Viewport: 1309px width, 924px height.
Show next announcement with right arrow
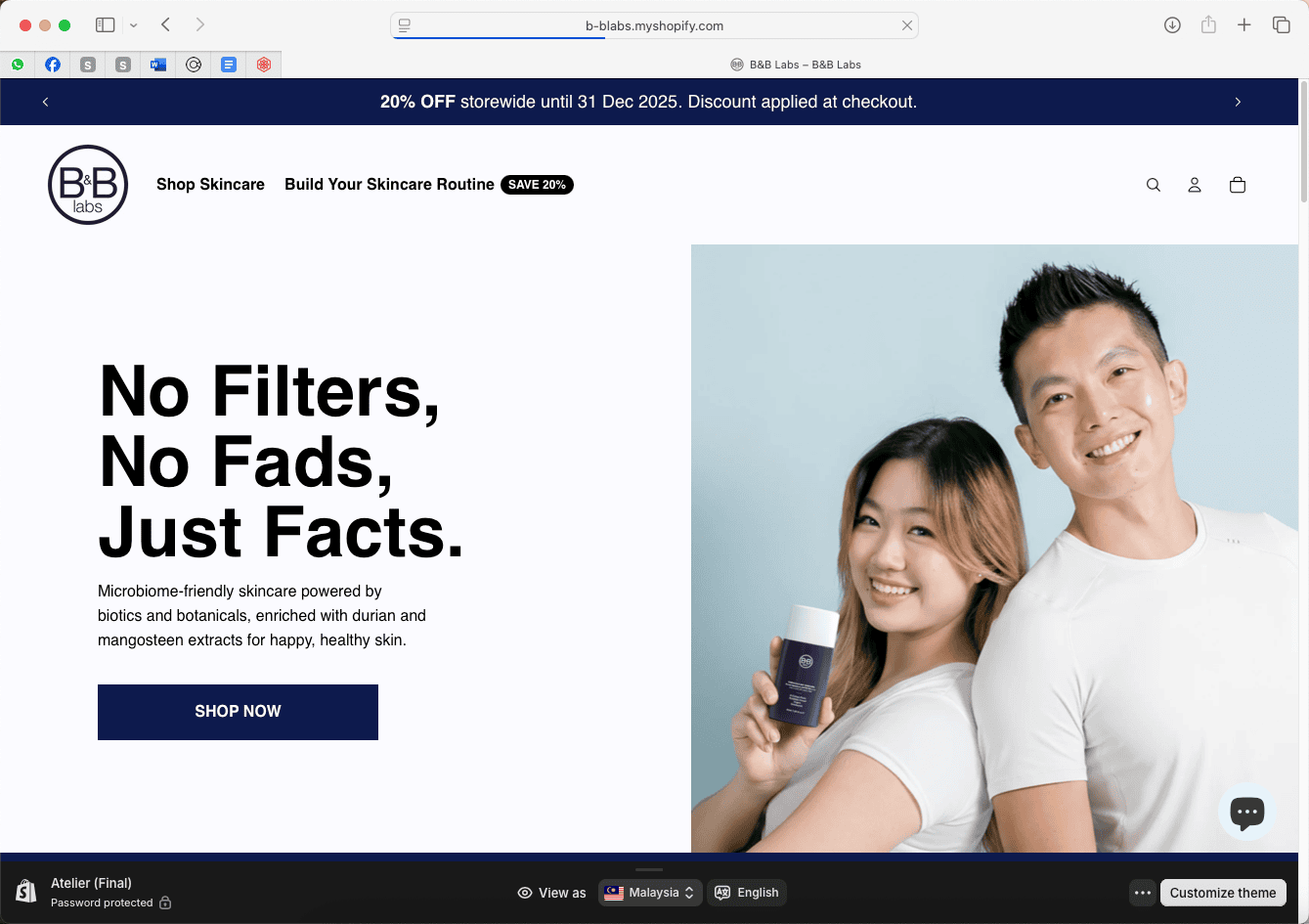click(1238, 102)
